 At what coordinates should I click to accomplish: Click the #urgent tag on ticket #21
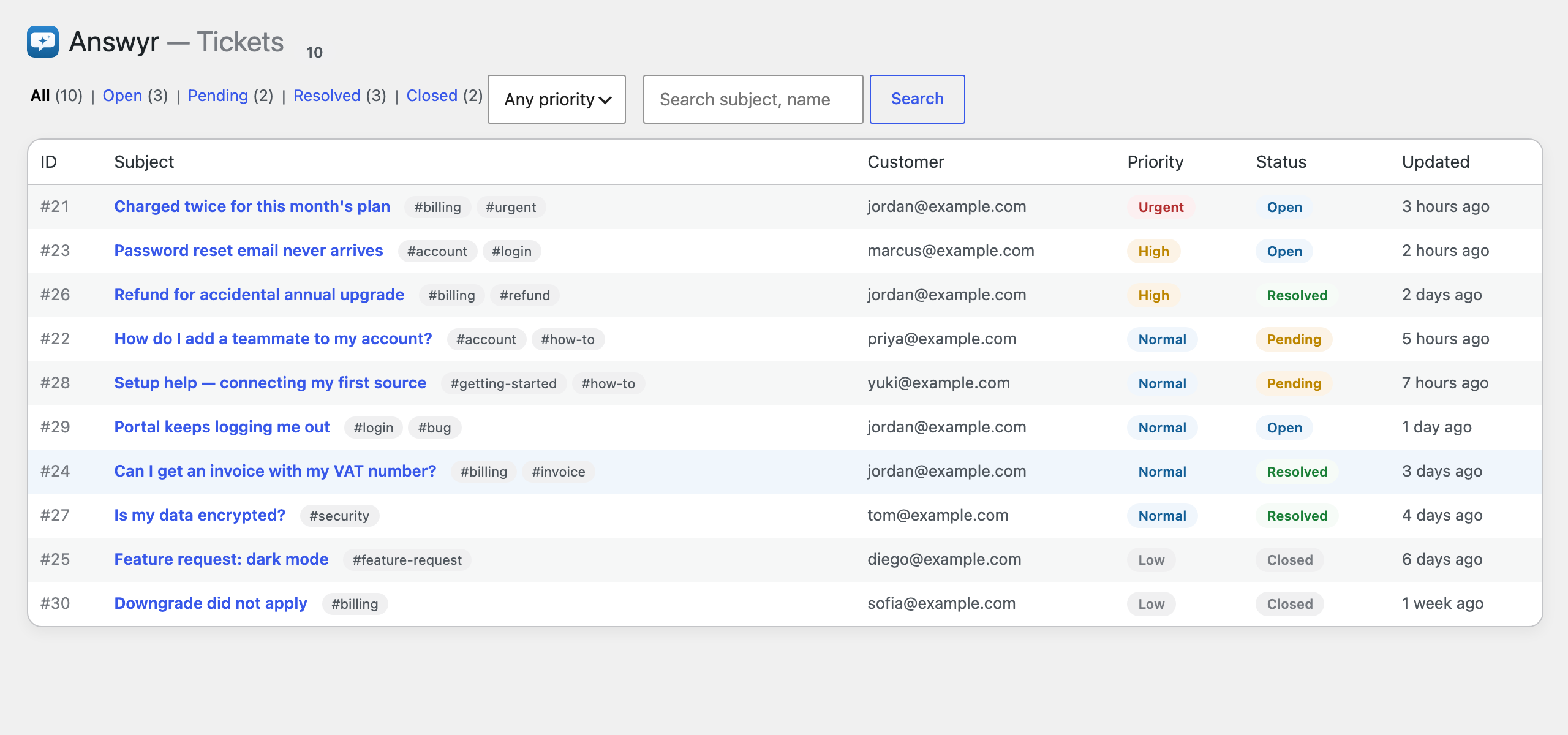[511, 207]
